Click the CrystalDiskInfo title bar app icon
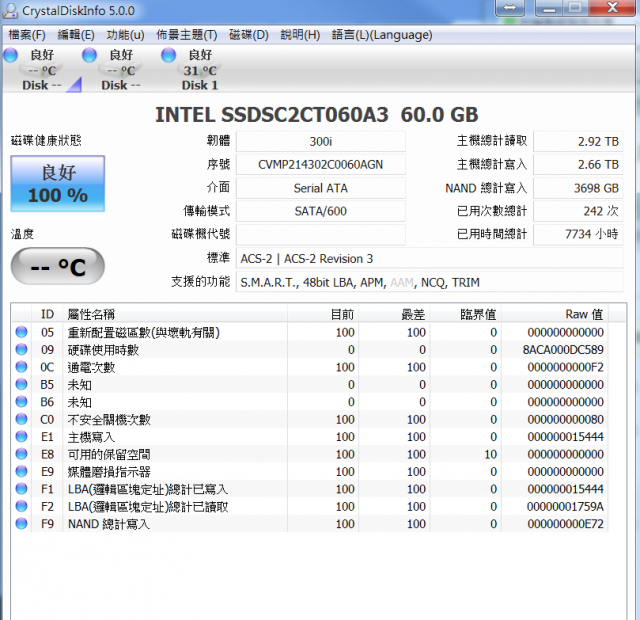 tap(12, 9)
